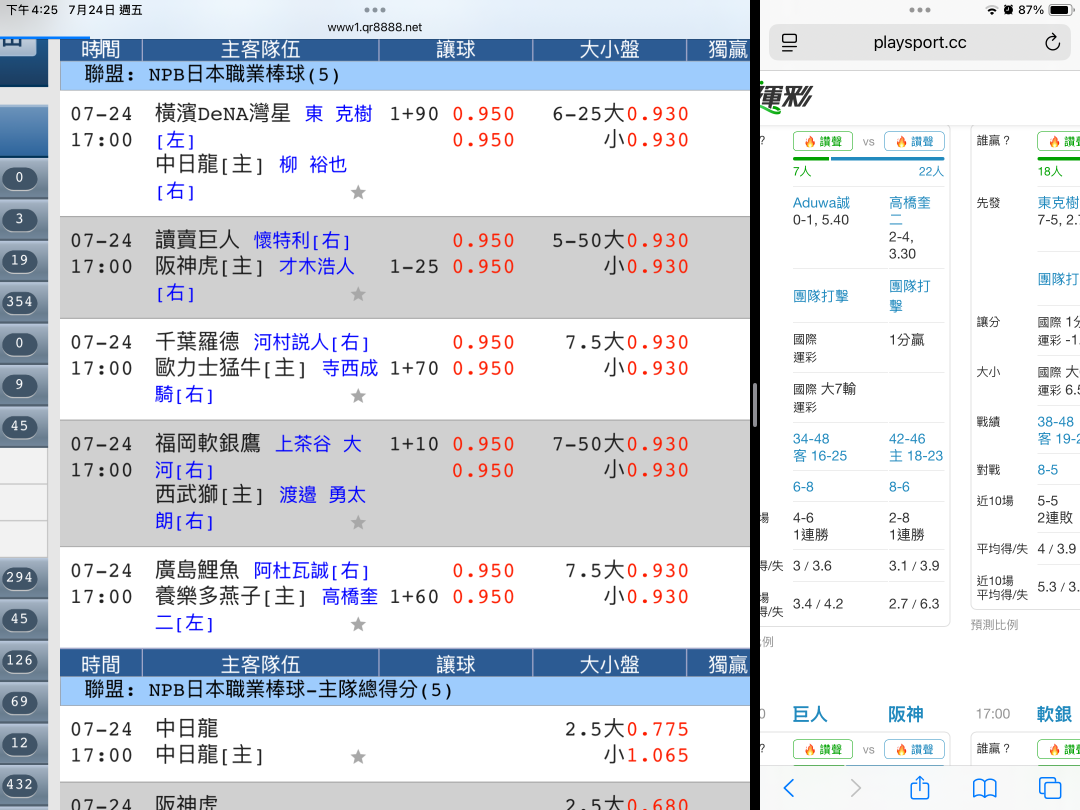Open the 6-8 head-to-head link
This screenshot has height=810, width=1080.
tap(803, 487)
